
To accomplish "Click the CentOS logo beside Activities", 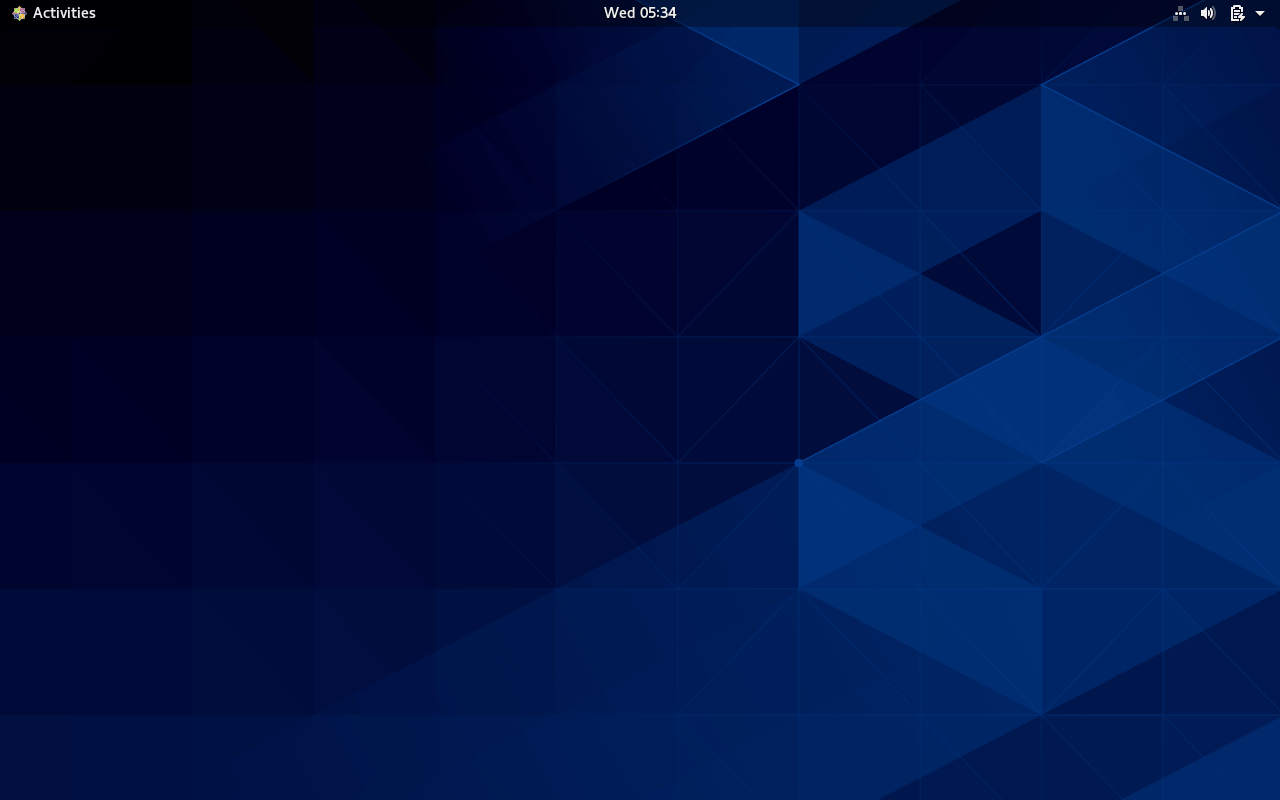I will pyautogui.click(x=18, y=13).
